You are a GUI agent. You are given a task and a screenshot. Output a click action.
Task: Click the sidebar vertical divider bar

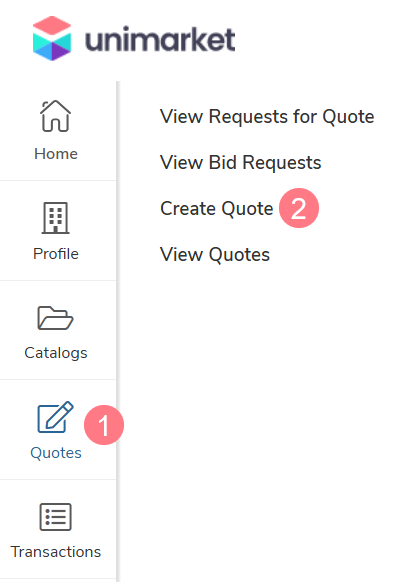click(118, 331)
